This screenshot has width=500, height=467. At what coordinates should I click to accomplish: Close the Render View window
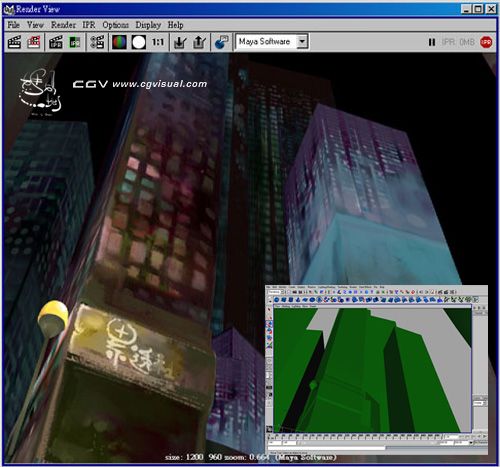(x=491, y=9)
